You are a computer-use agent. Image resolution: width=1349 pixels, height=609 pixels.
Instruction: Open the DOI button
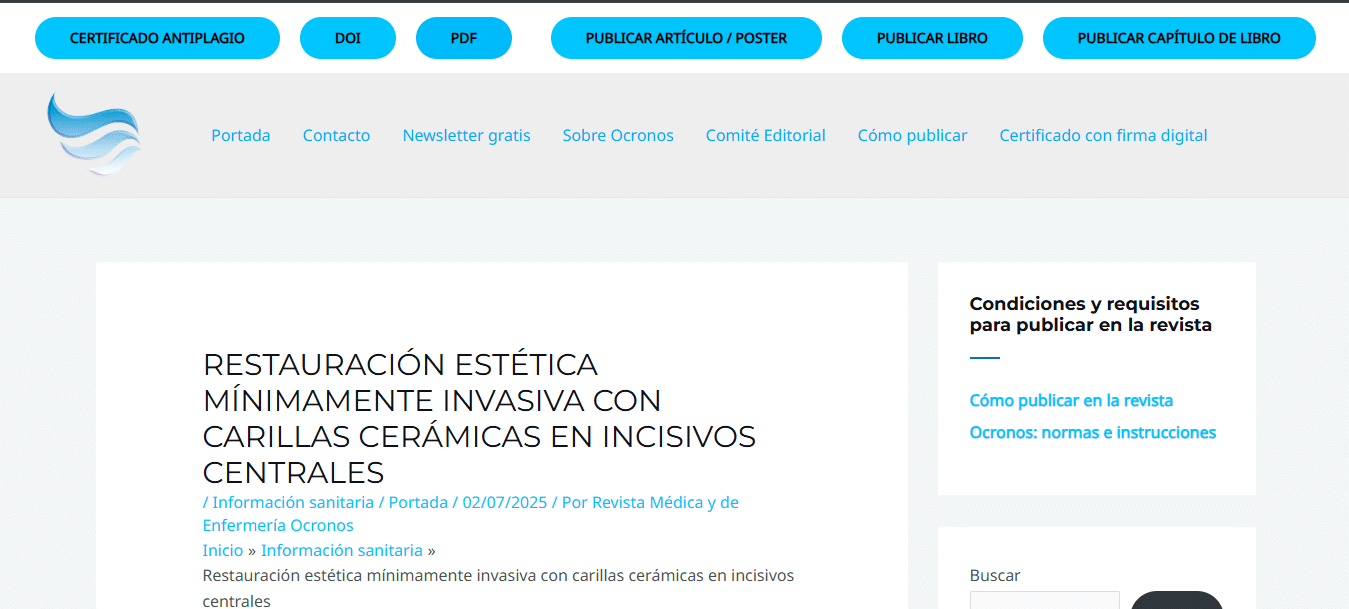tap(347, 38)
